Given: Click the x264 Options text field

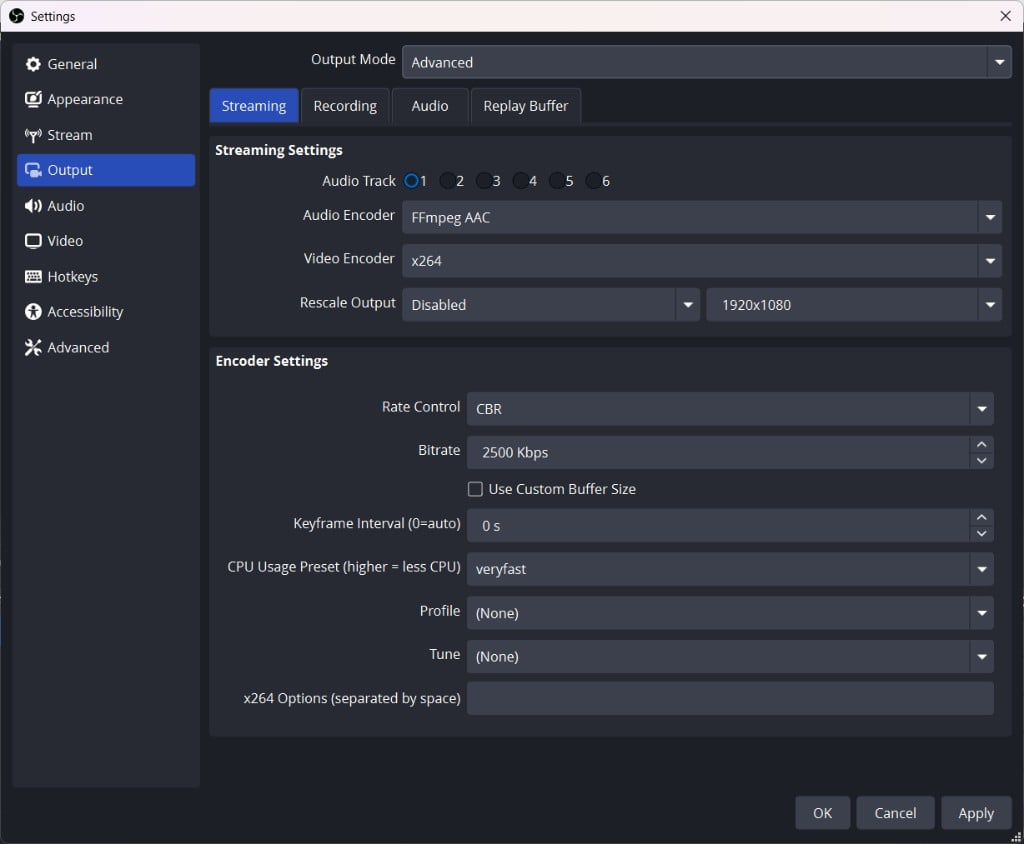Looking at the screenshot, I should [x=730, y=698].
